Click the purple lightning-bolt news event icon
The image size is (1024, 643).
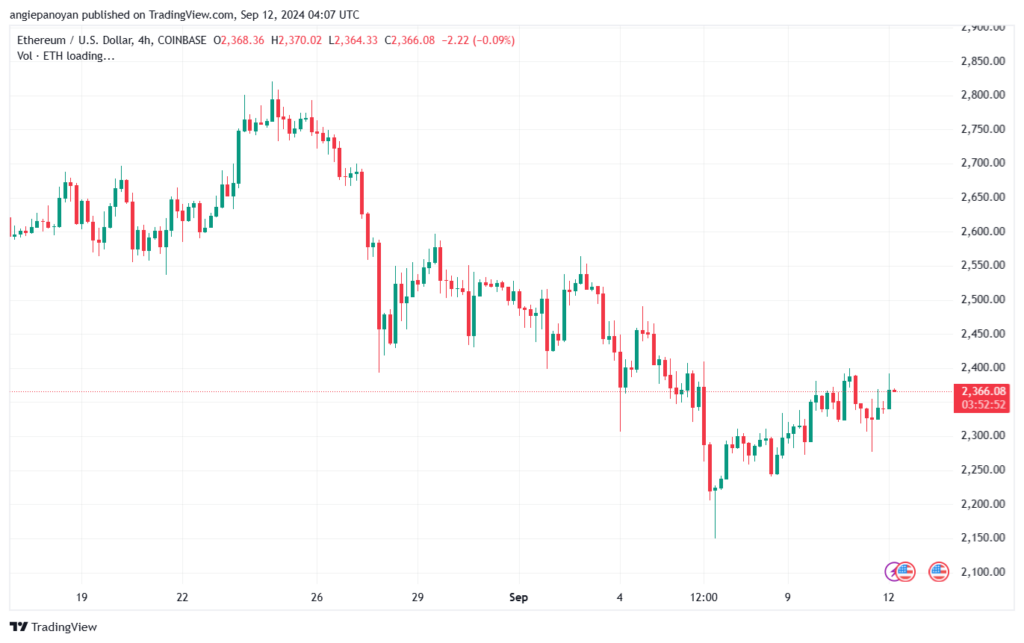(x=892, y=572)
